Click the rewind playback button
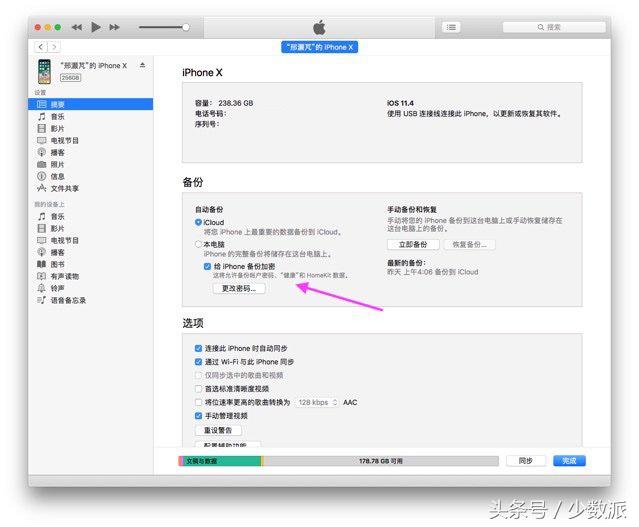The height and width of the screenshot is (527, 639). 77,27
